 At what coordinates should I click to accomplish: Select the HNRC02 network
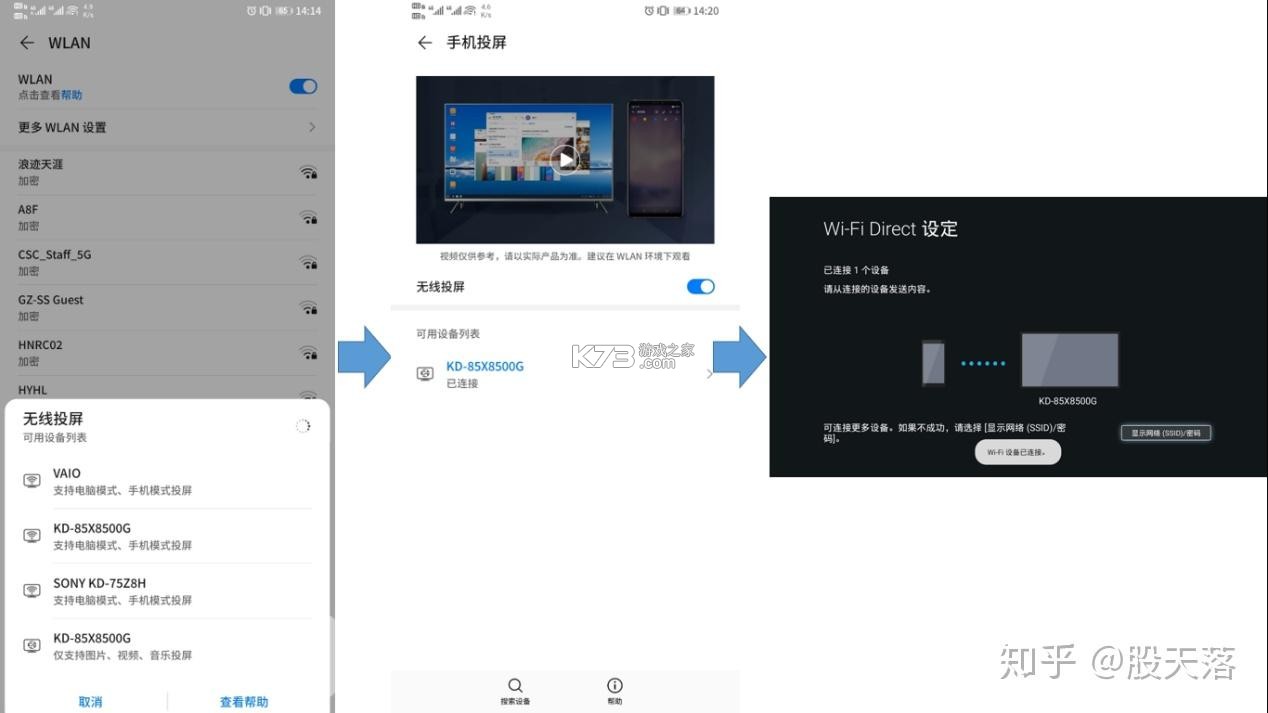tap(167, 352)
